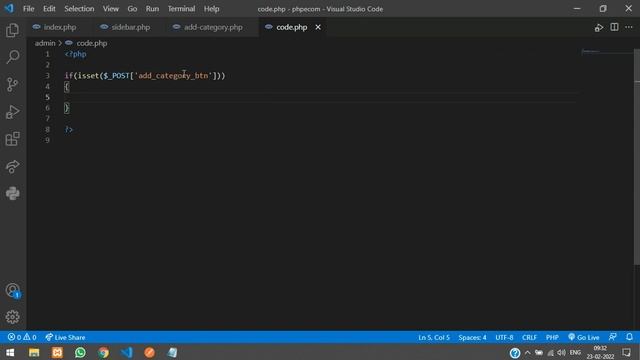Click Ln 5, Col 5 cursor position
Screen dimensions: 640x360
coord(434,337)
